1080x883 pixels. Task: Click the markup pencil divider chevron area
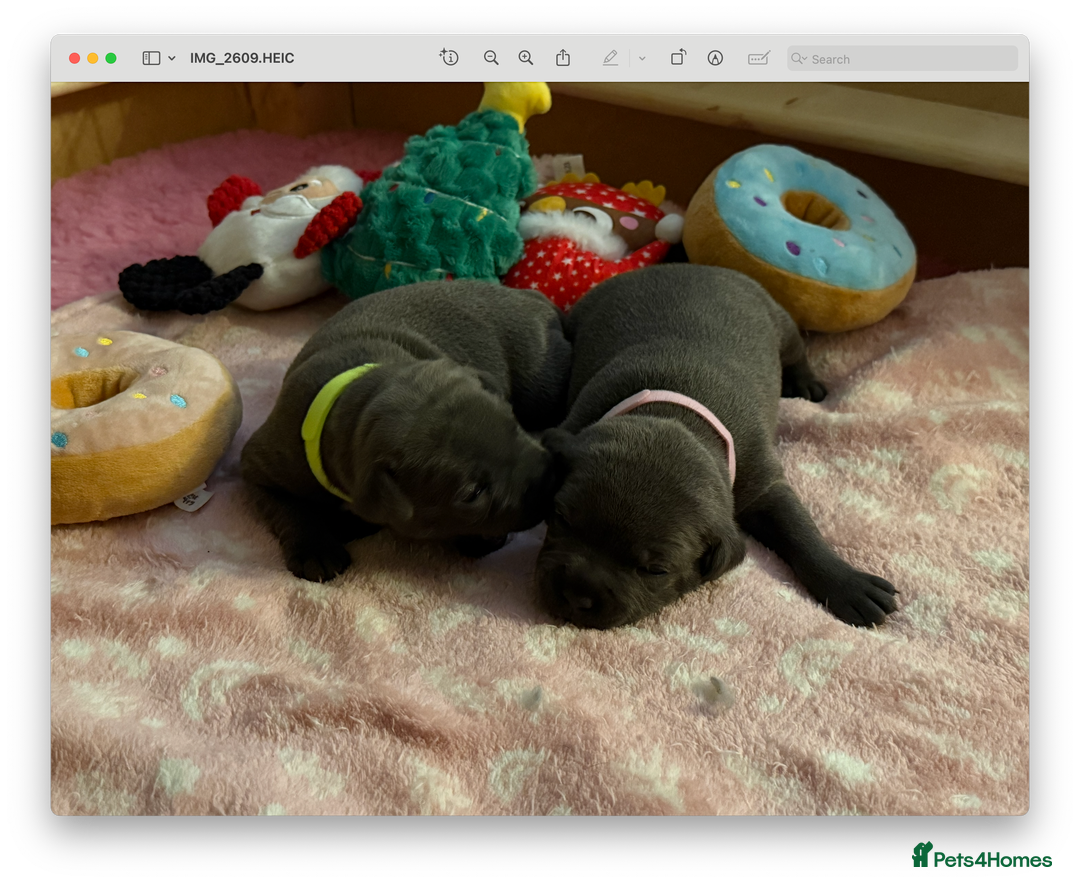[642, 58]
